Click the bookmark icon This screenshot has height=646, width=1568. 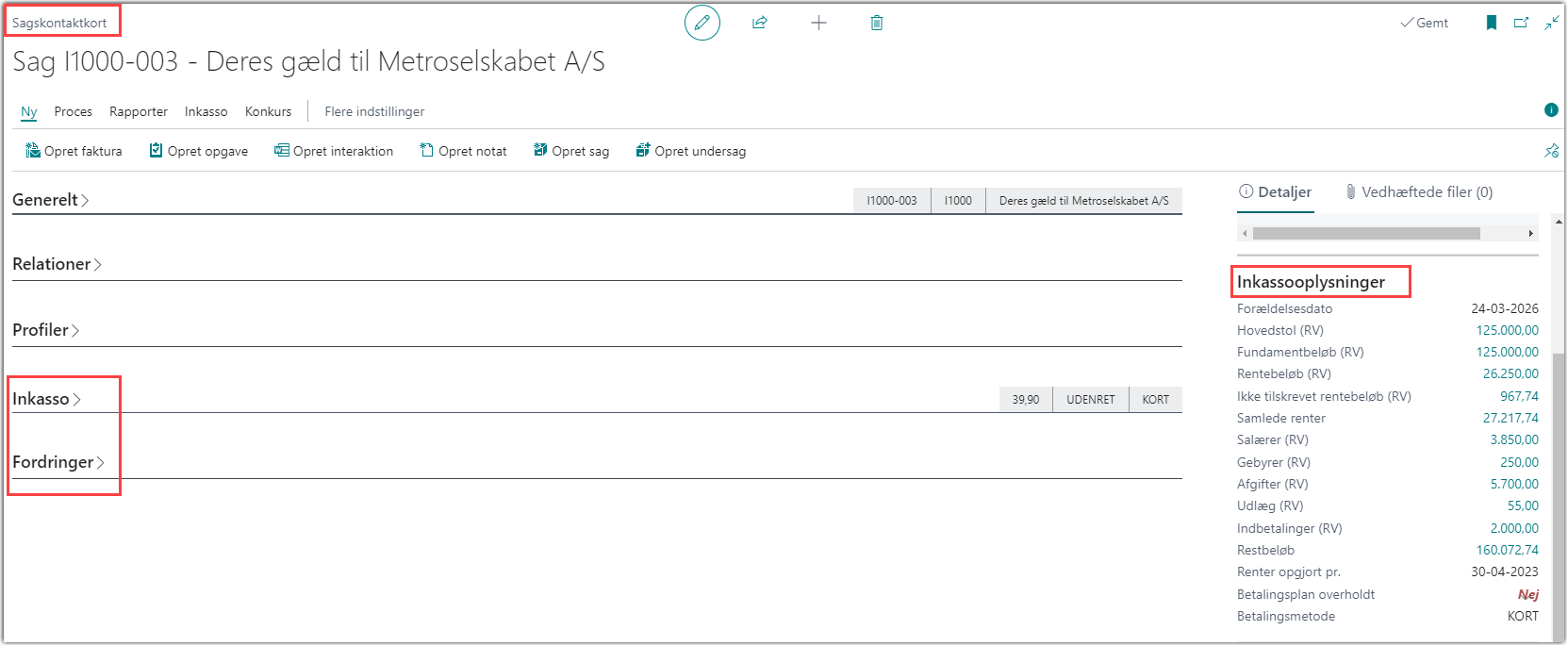click(1492, 23)
